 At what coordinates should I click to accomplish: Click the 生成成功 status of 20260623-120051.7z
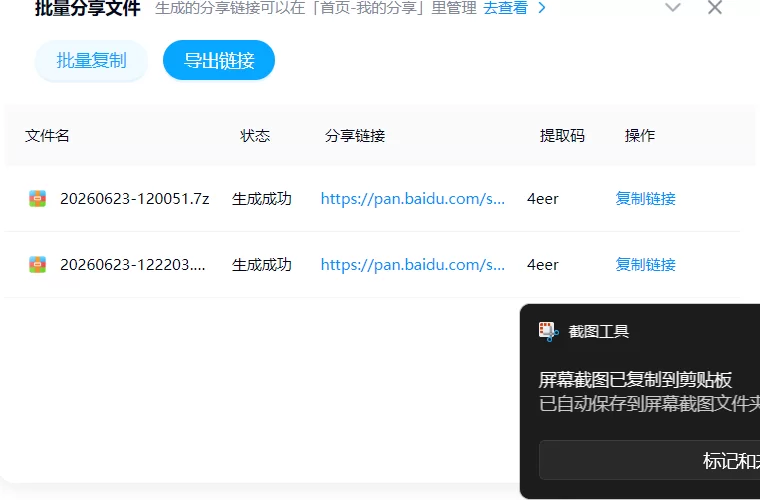coord(262,199)
